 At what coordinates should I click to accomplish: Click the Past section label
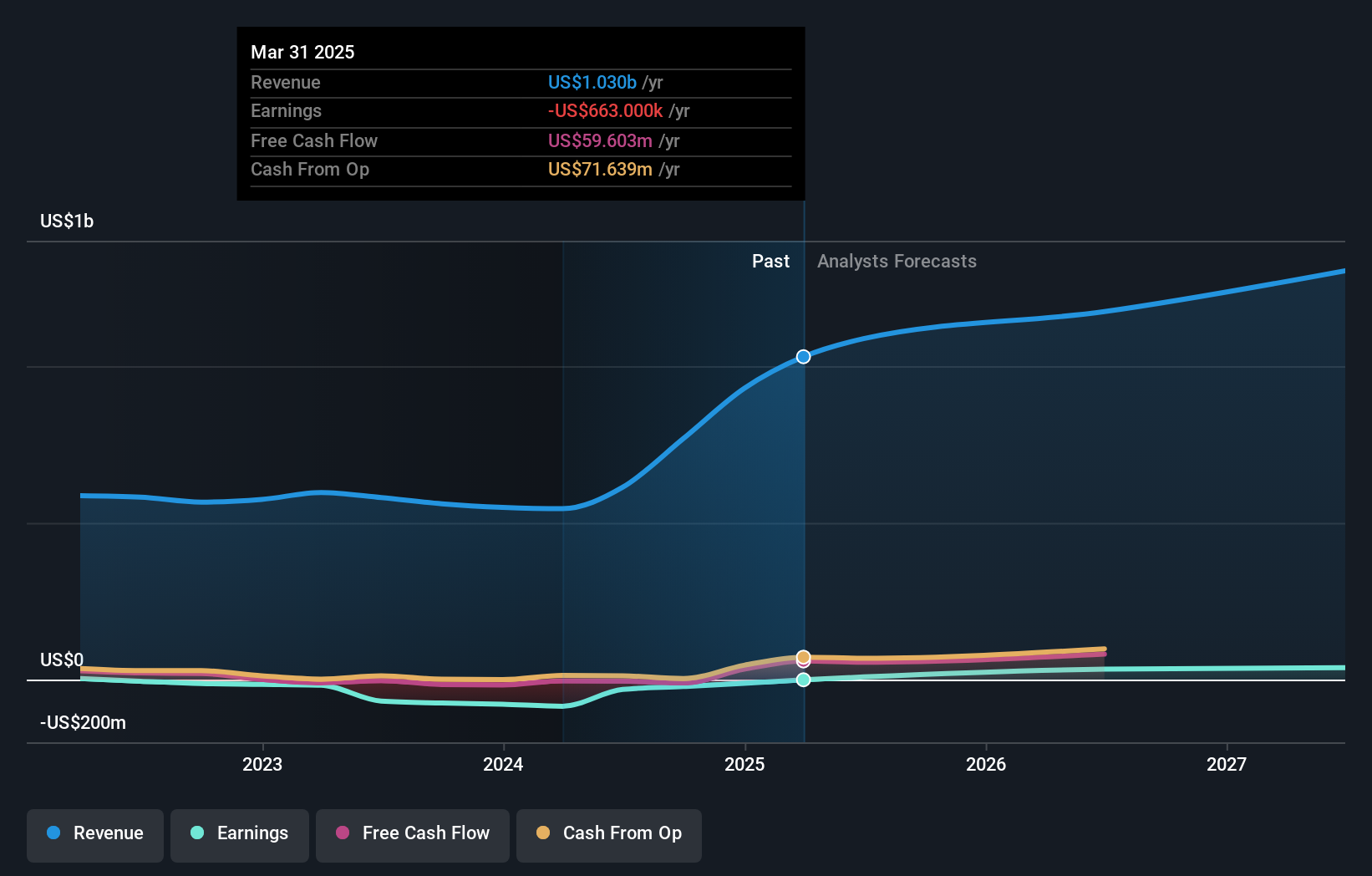[770, 261]
